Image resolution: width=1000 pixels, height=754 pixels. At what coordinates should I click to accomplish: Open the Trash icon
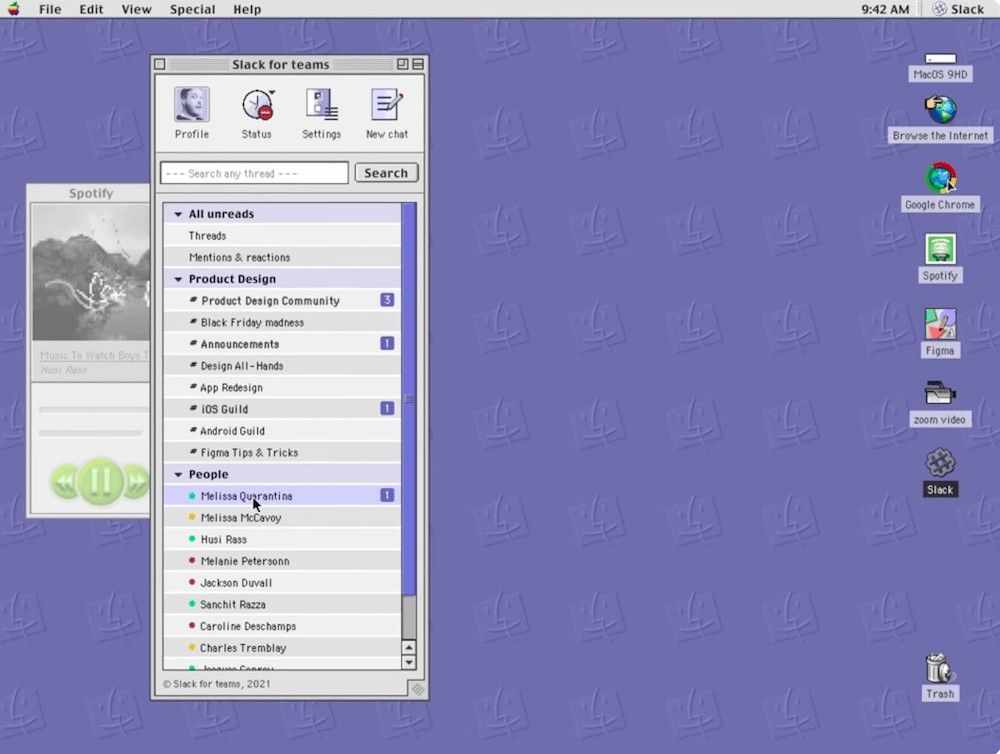(940, 668)
